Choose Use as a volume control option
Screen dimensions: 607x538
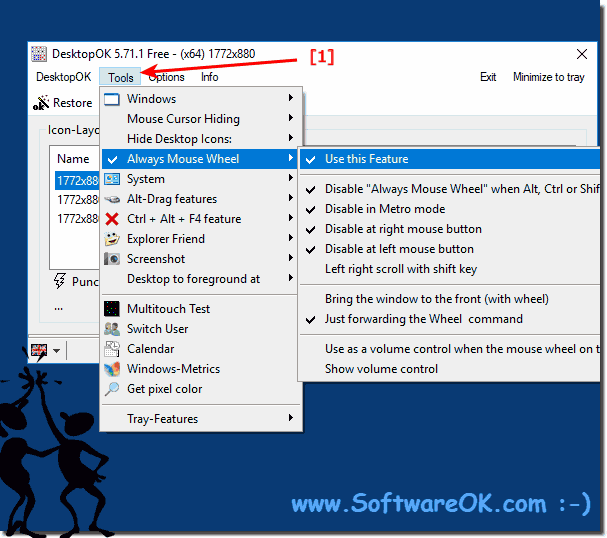pos(449,349)
